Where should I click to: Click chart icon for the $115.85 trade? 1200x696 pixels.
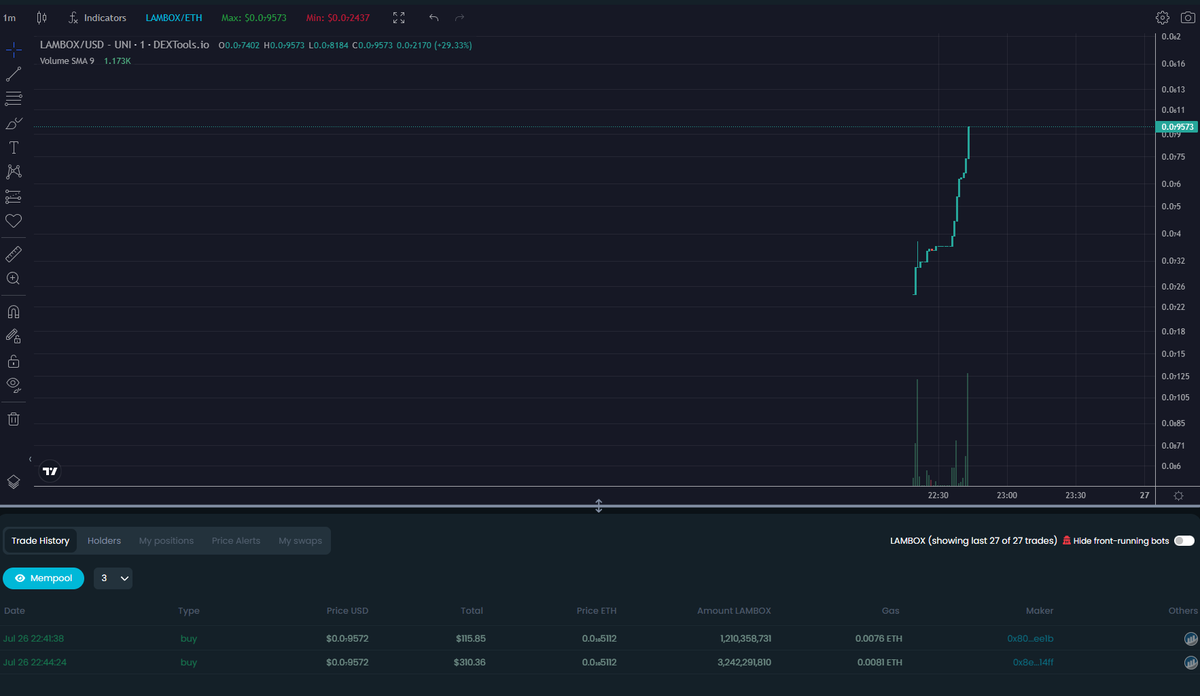[x=1190, y=638]
